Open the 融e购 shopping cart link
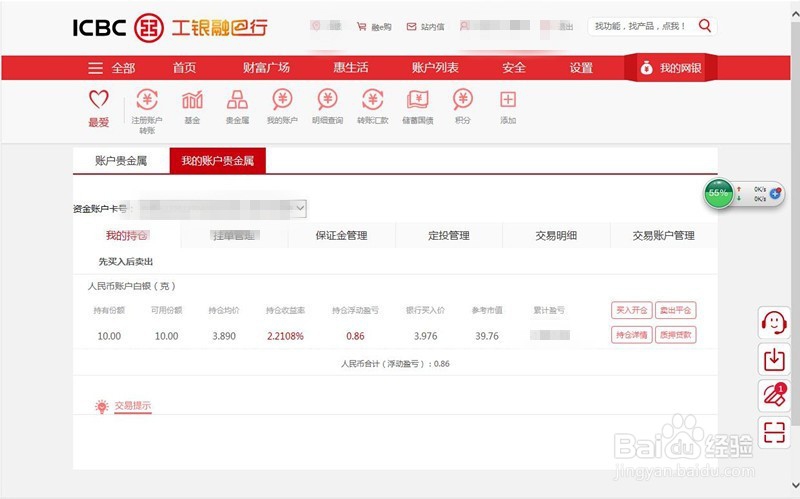The width and height of the screenshot is (800, 499). [x=374, y=27]
